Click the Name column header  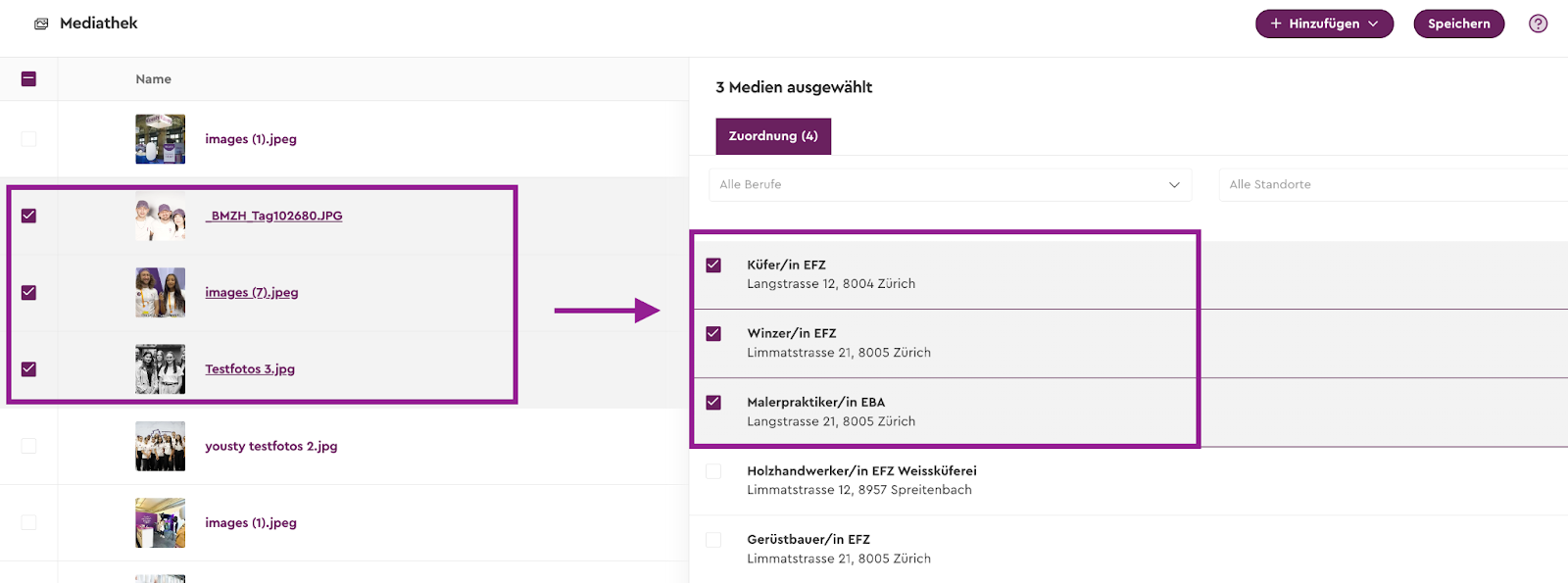[154, 79]
